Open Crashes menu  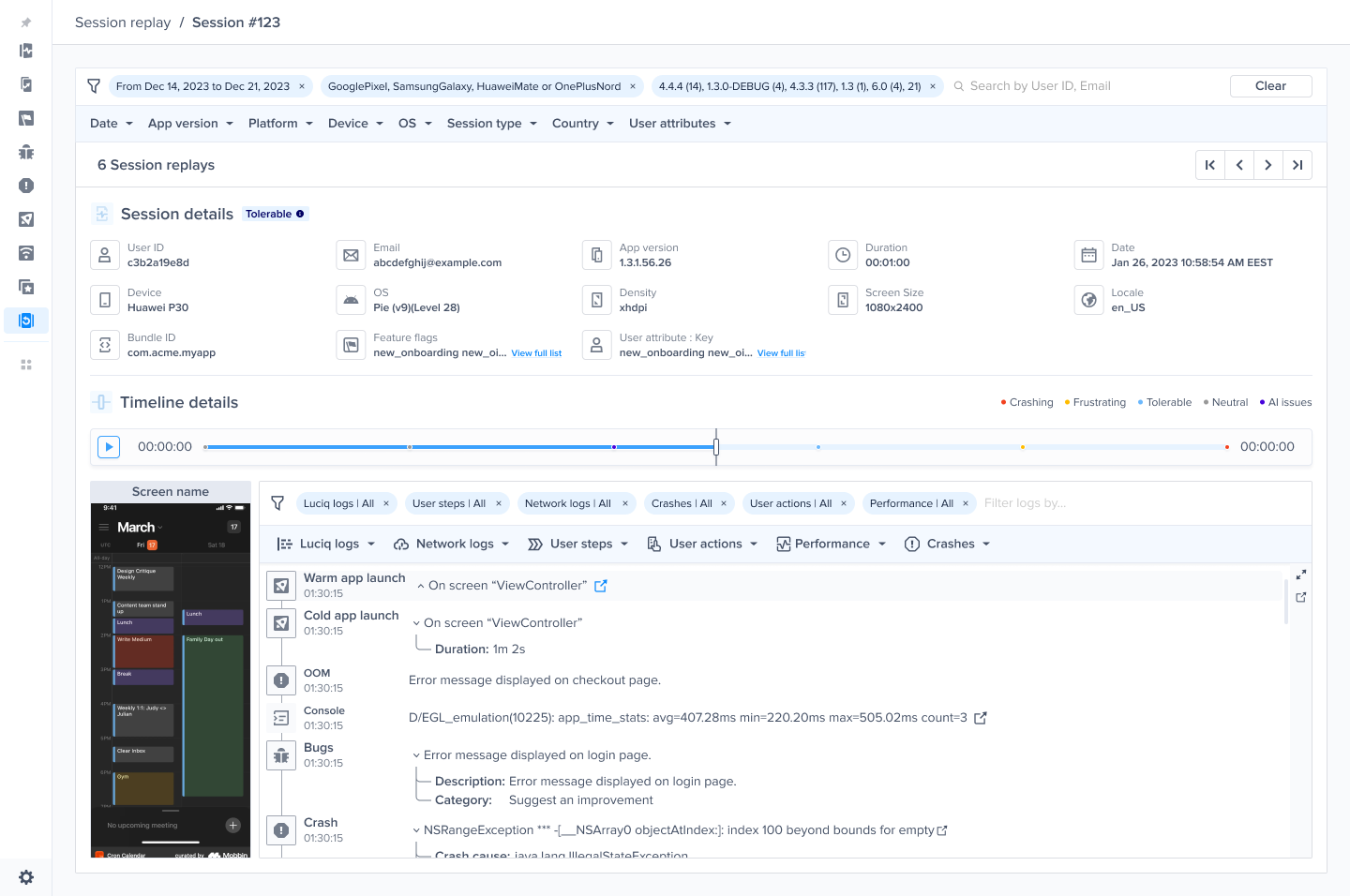[948, 545]
